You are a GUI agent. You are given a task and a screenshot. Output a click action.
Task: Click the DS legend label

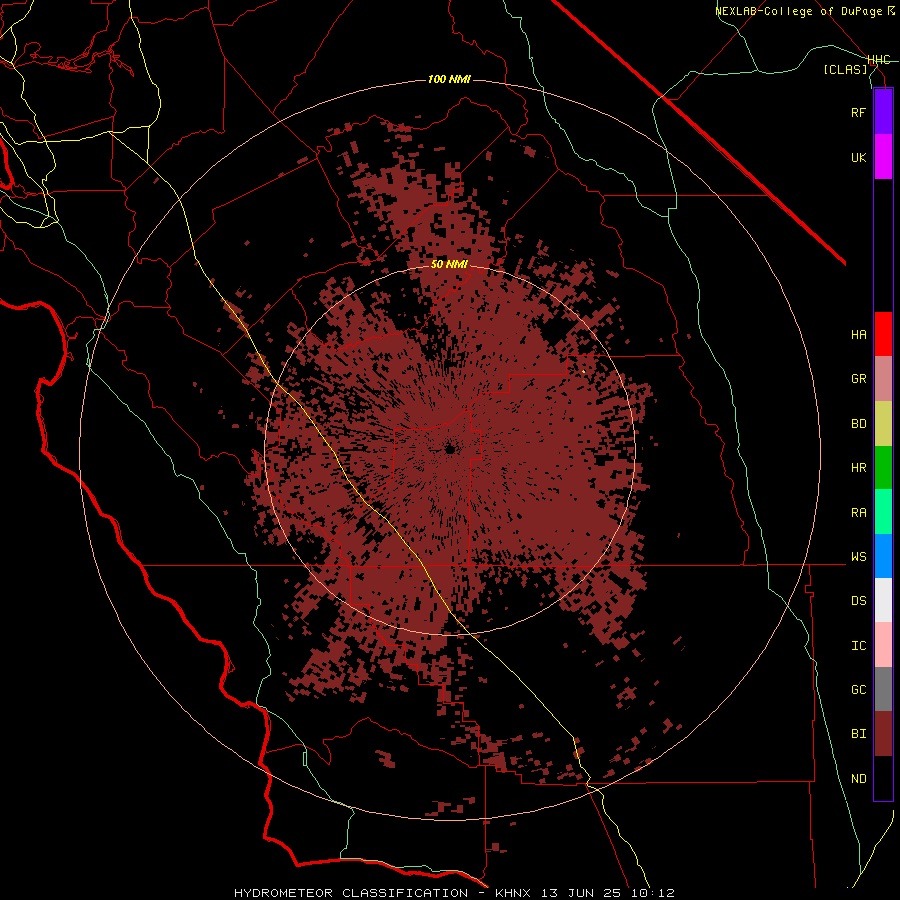[x=859, y=601]
